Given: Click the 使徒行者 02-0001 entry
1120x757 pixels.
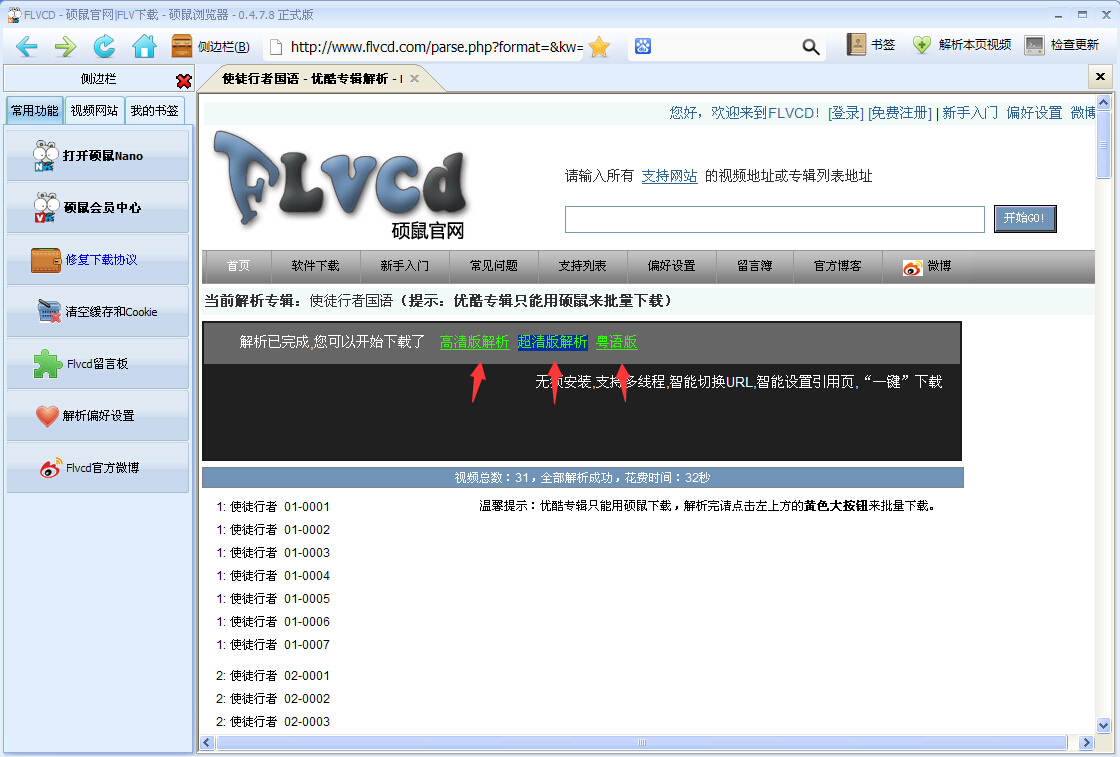Looking at the screenshot, I should [x=273, y=676].
